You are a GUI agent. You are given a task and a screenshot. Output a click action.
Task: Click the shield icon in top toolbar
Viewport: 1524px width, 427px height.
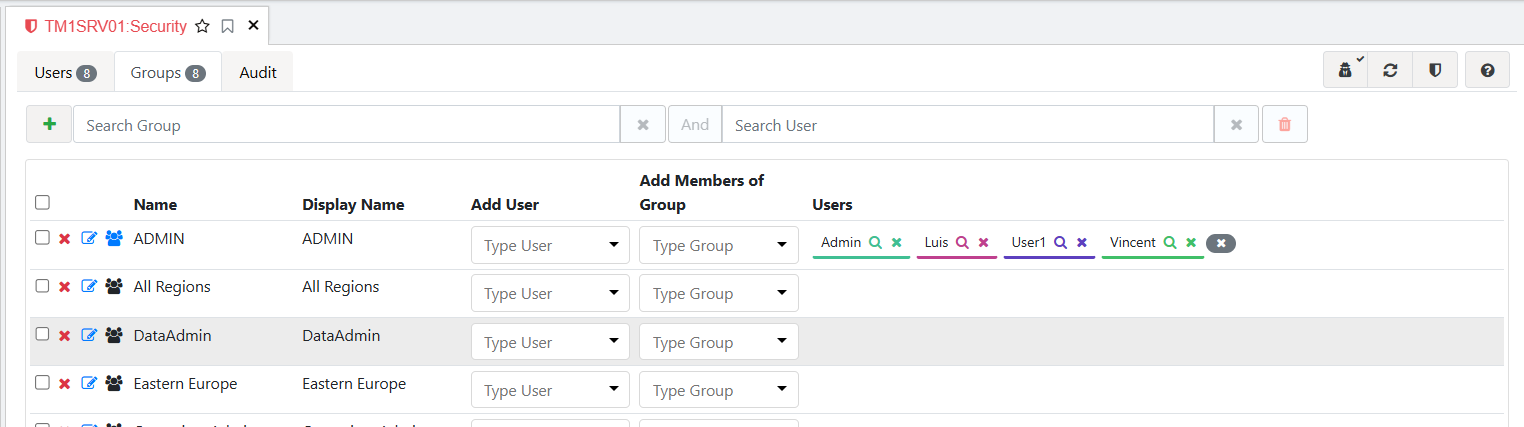click(x=1435, y=71)
